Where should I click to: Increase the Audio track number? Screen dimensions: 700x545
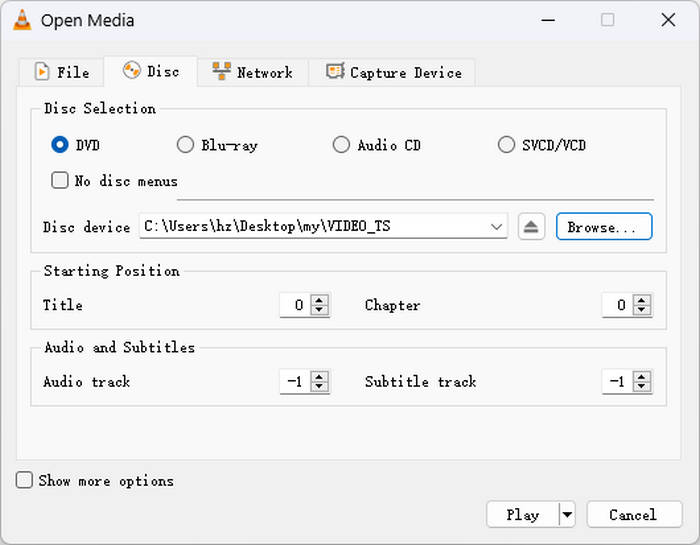tap(319, 377)
